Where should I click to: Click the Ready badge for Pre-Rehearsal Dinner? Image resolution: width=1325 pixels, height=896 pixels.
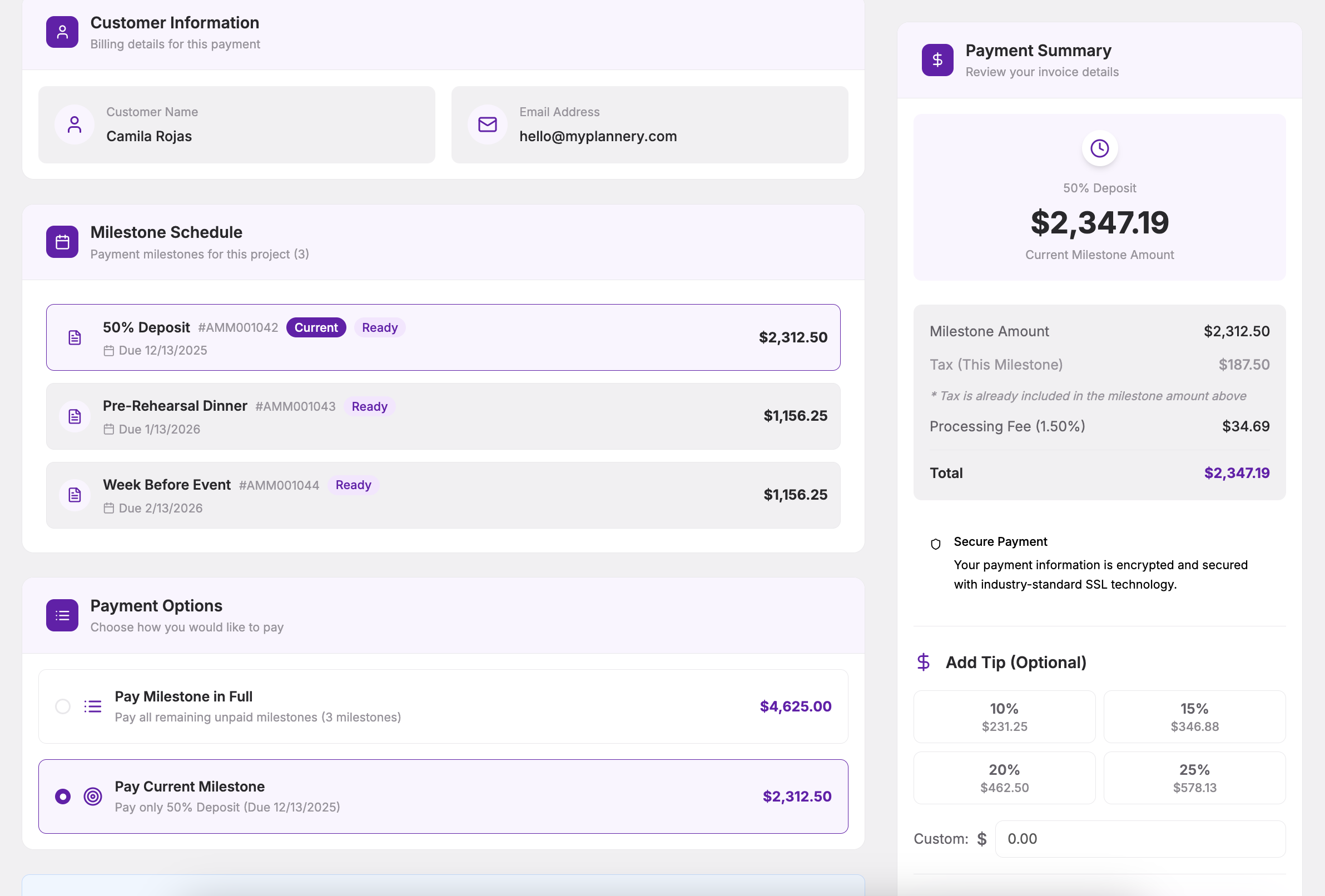369,406
